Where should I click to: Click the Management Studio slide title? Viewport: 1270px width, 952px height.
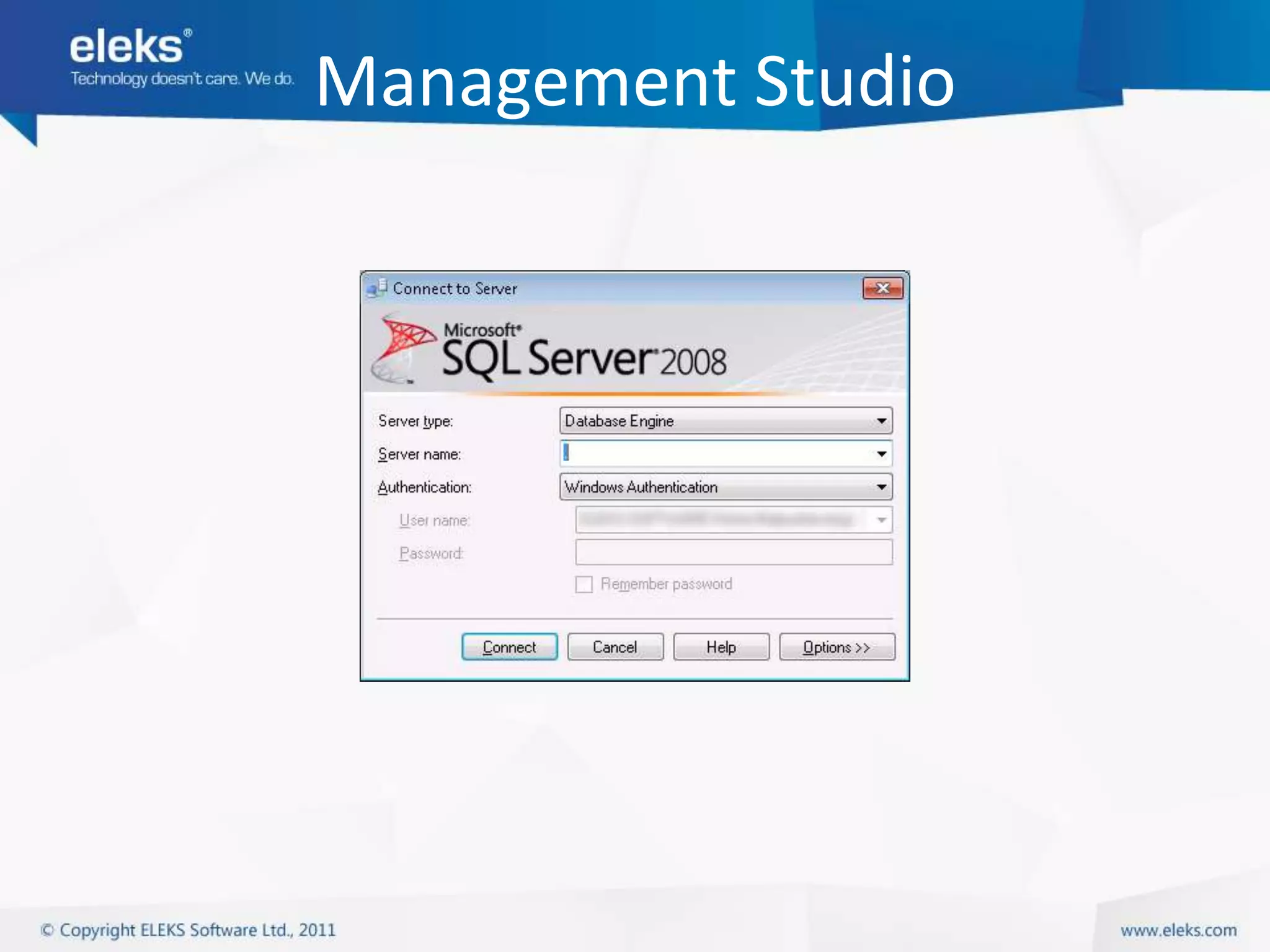(x=635, y=82)
